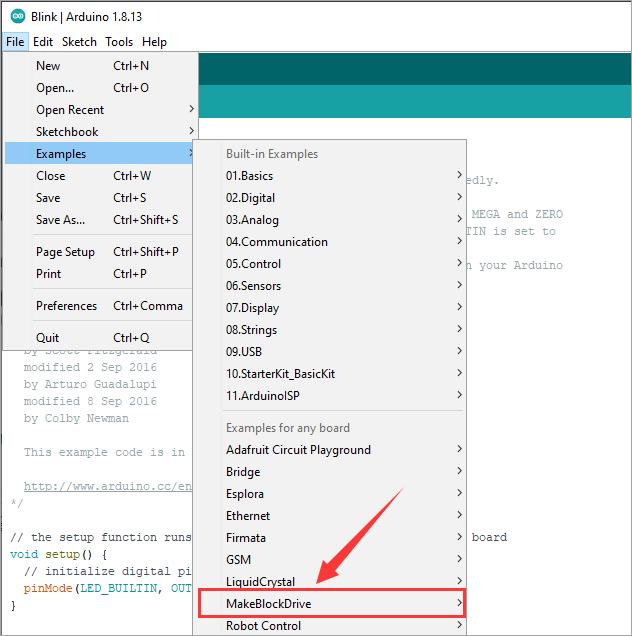Open the Help menu
632x636 pixels.
[x=154, y=42]
